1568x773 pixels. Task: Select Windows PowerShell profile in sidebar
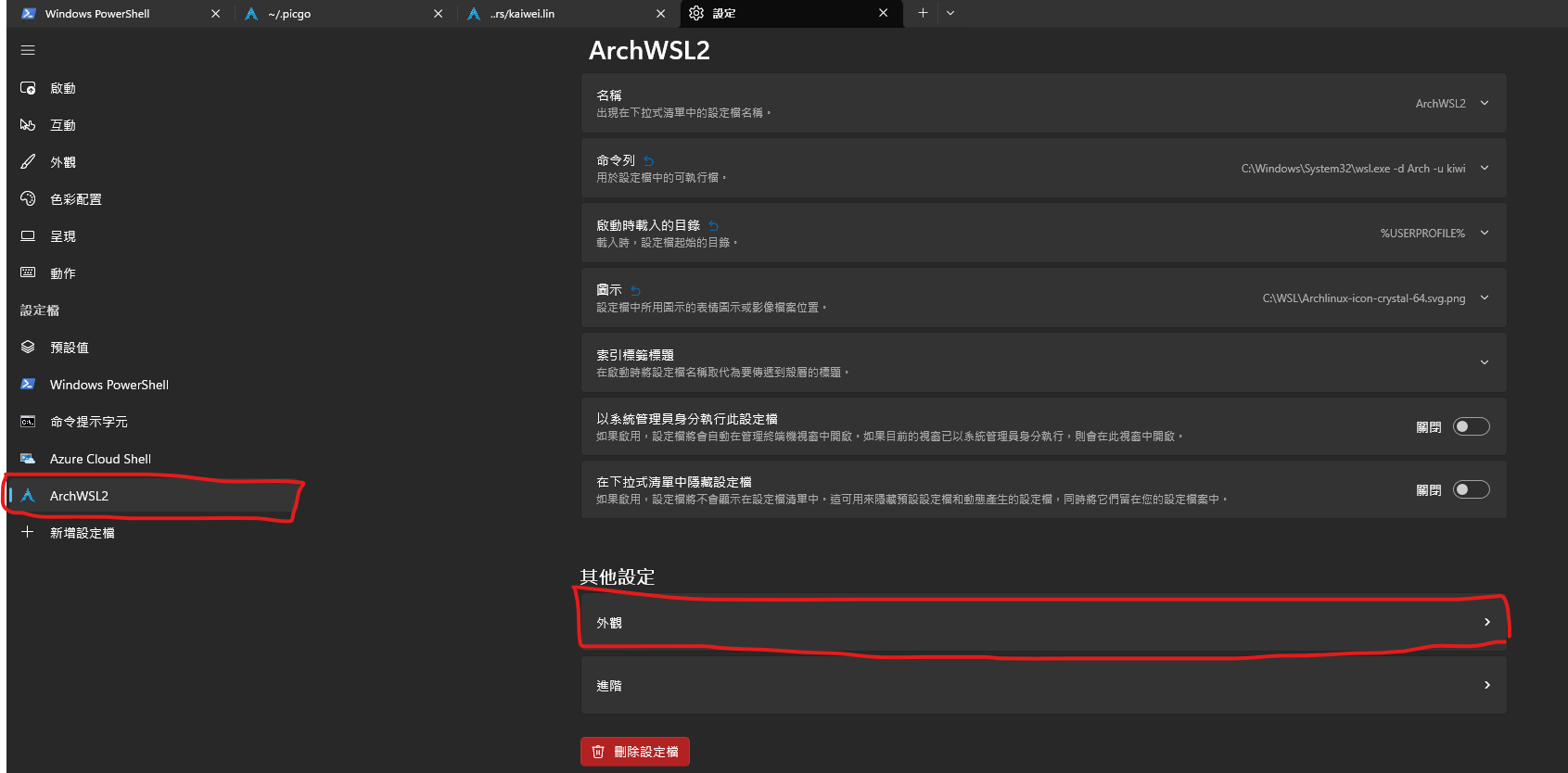tap(153, 385)
